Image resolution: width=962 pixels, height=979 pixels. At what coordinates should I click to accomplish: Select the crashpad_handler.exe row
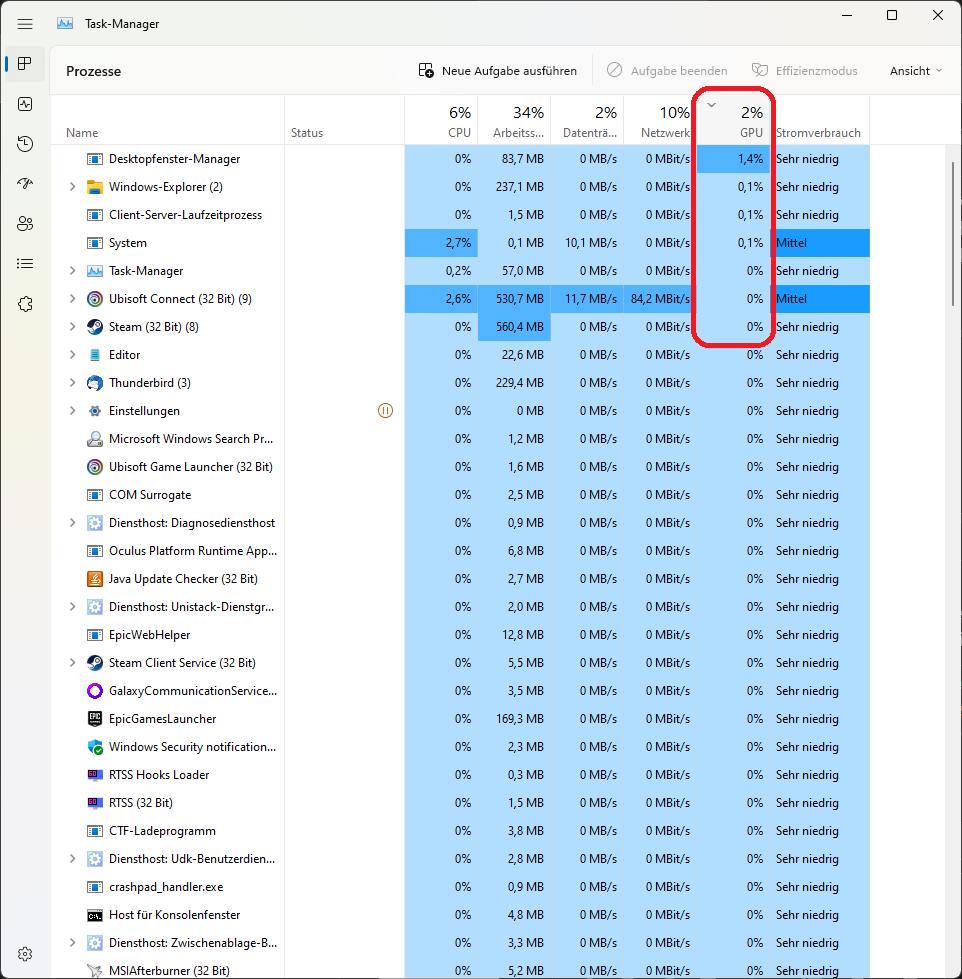coord(460,887)
